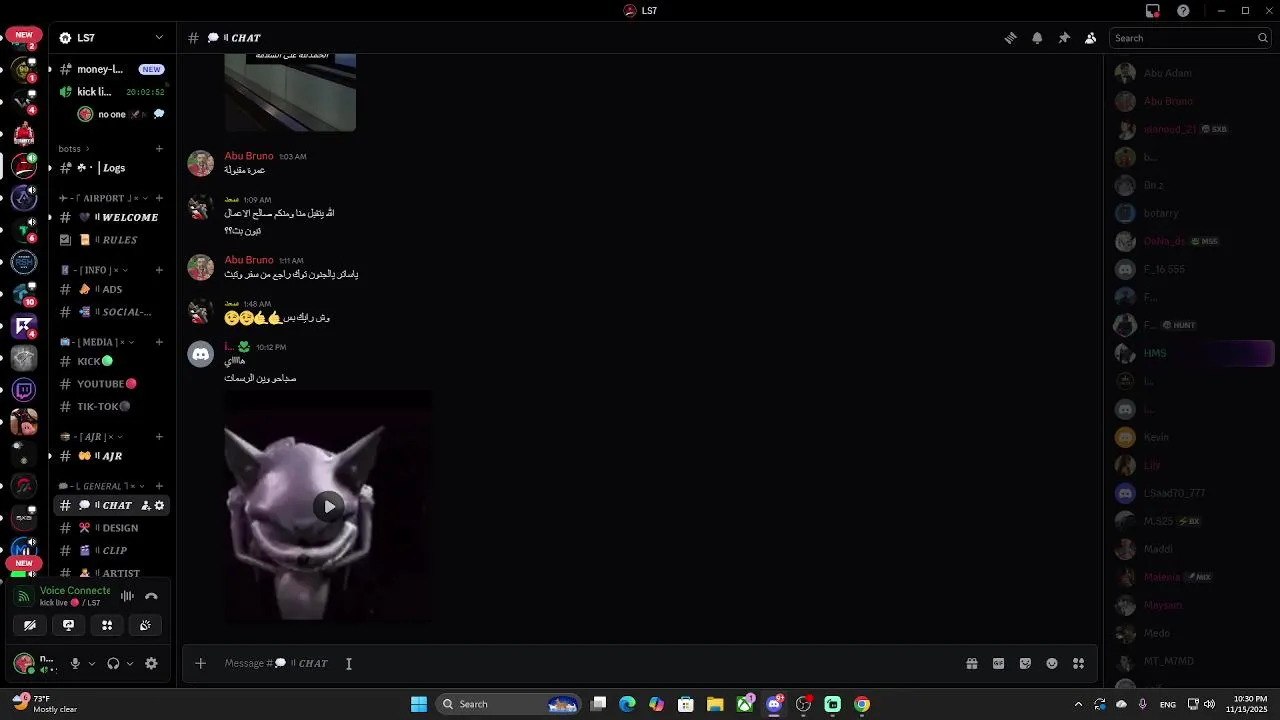Open the Threads icon in channel header
This screenshot has width=1280, height=720.
(1011, 38)
